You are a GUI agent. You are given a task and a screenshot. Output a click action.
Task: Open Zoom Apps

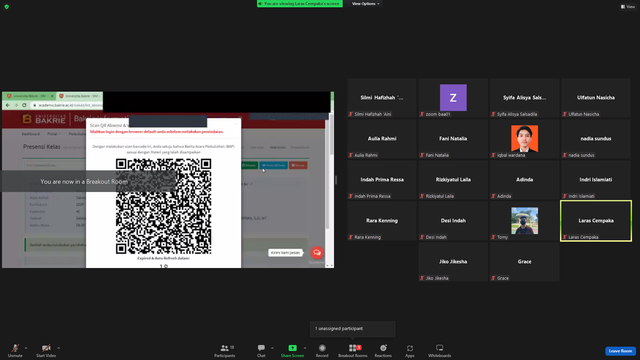coord(410,350)
